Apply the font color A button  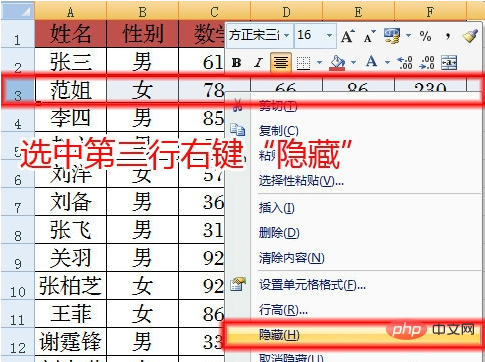(x=372, y=62)
